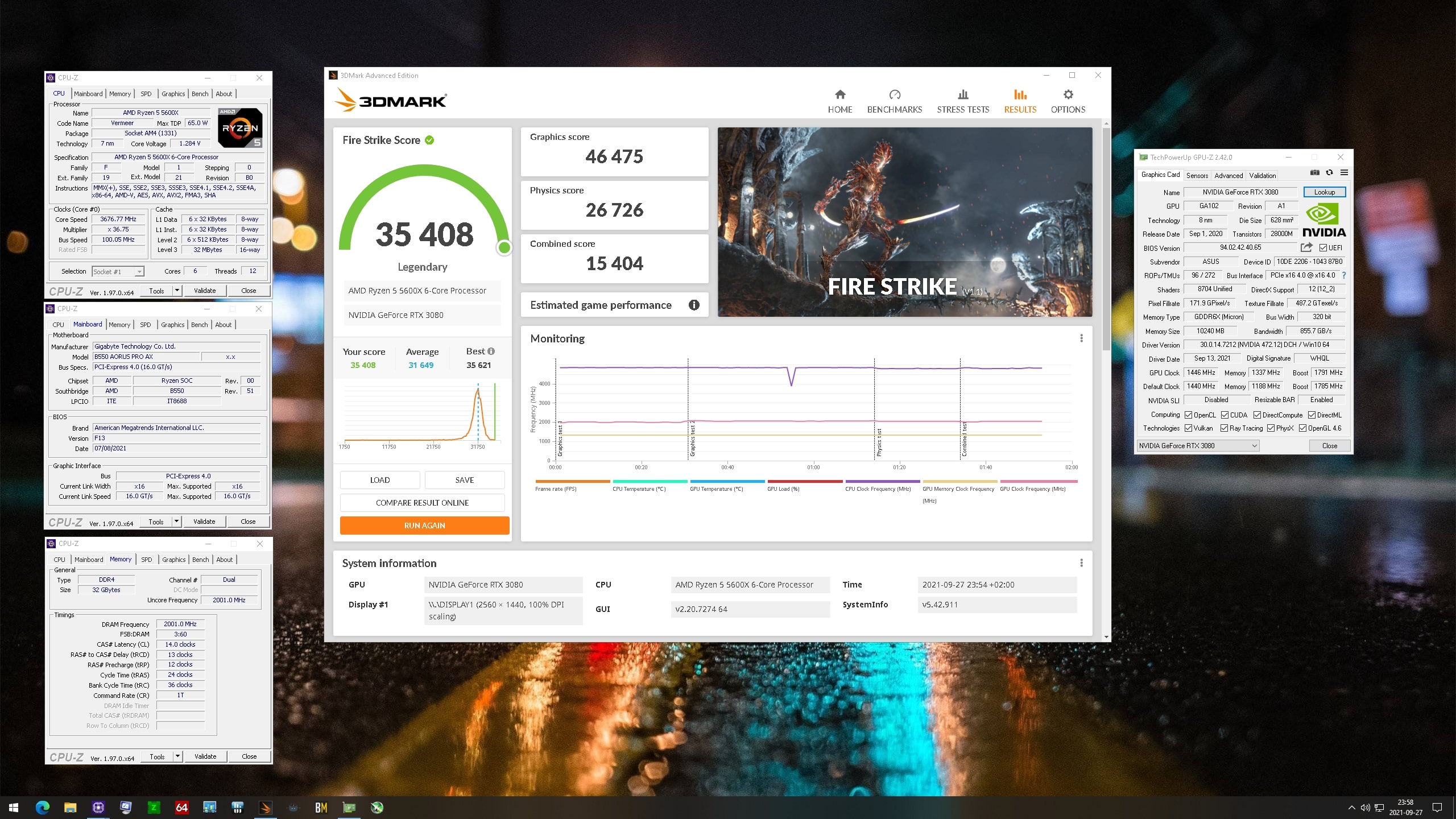
Task: Click the Fire Strike preview thumbnail
Action: 905,222
